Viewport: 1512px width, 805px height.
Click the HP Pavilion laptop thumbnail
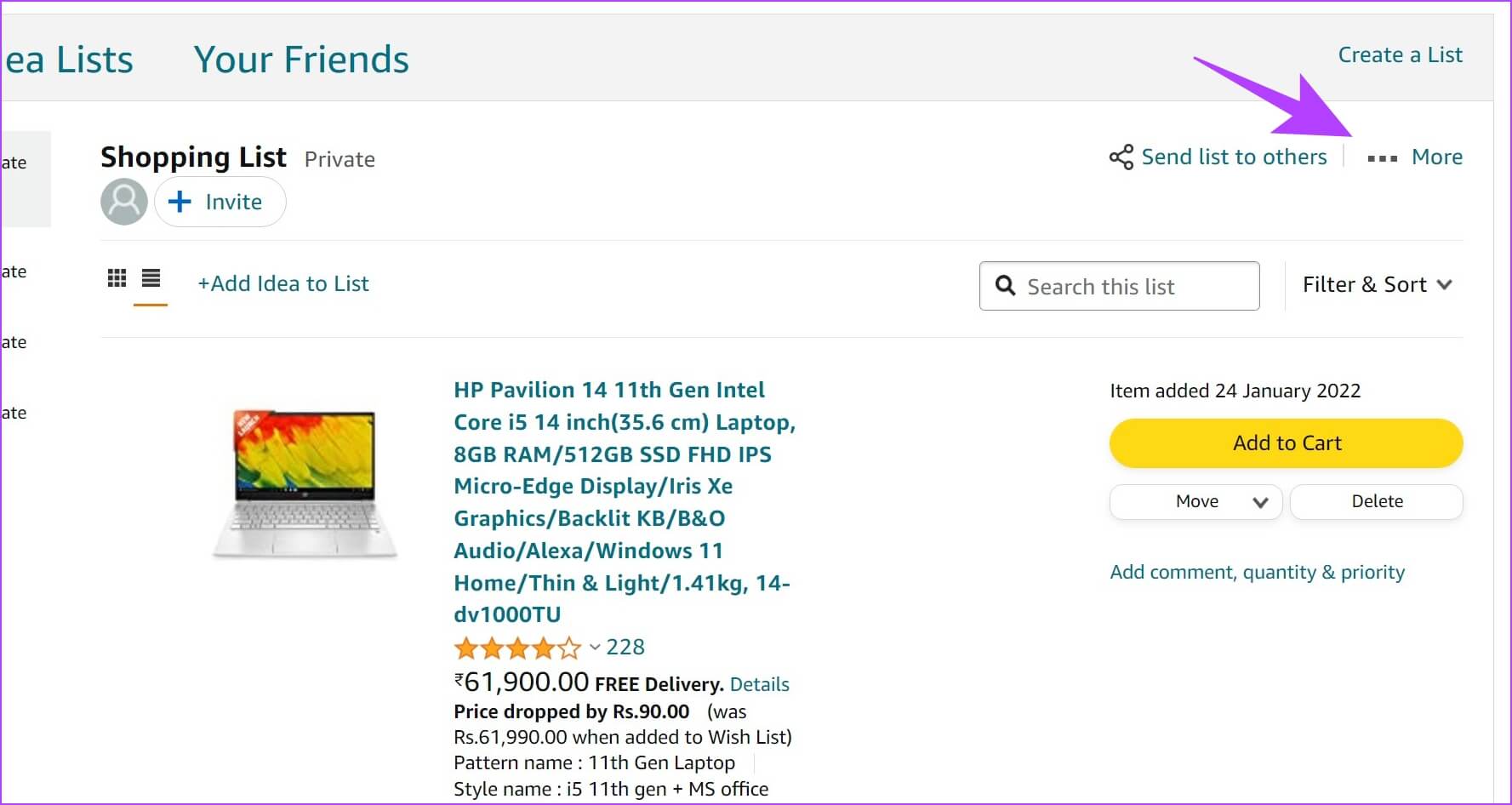click(x=305, y=483)
